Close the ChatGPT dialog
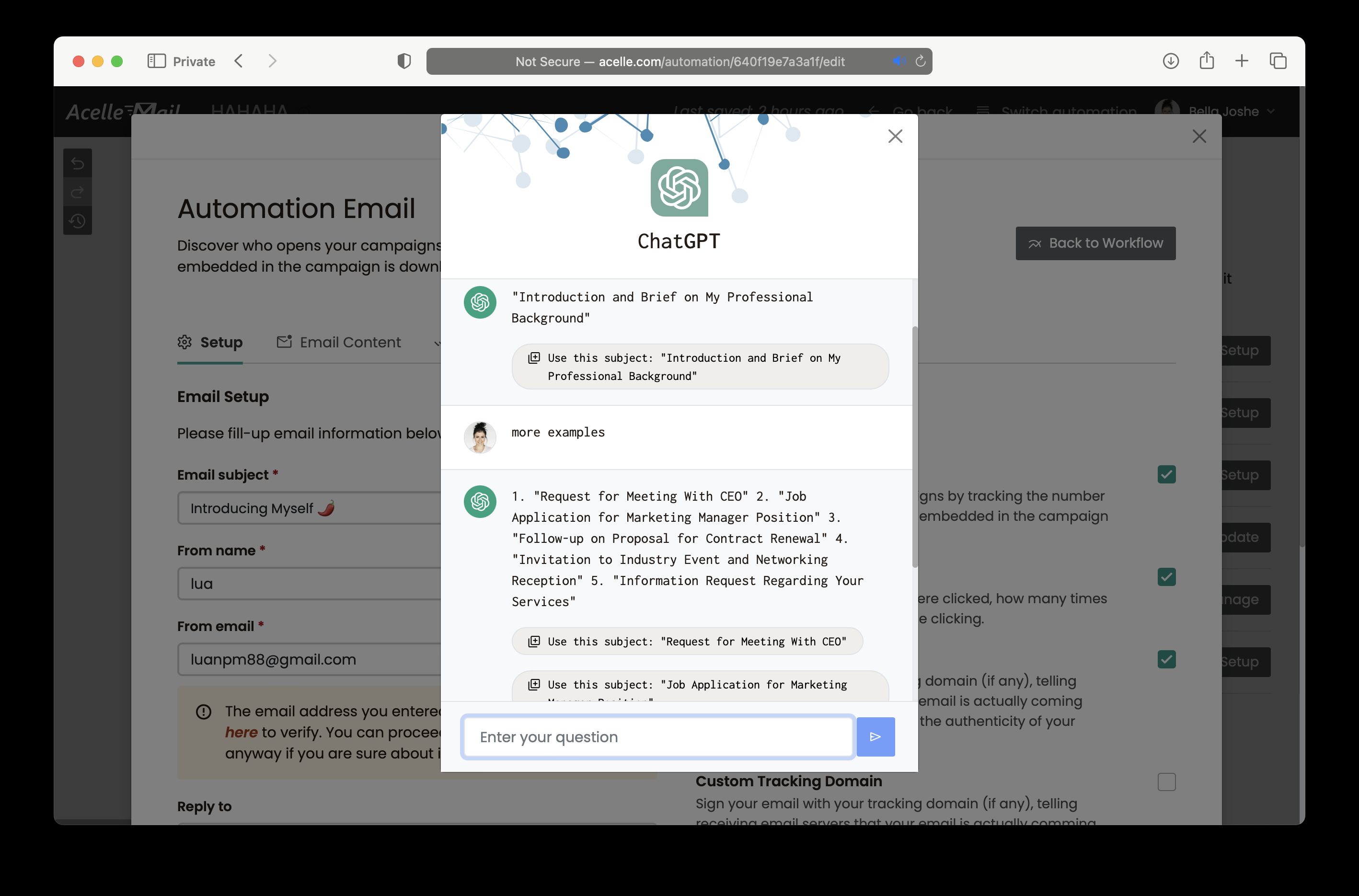The image size is (1359, 896). (x=895, y=136)
